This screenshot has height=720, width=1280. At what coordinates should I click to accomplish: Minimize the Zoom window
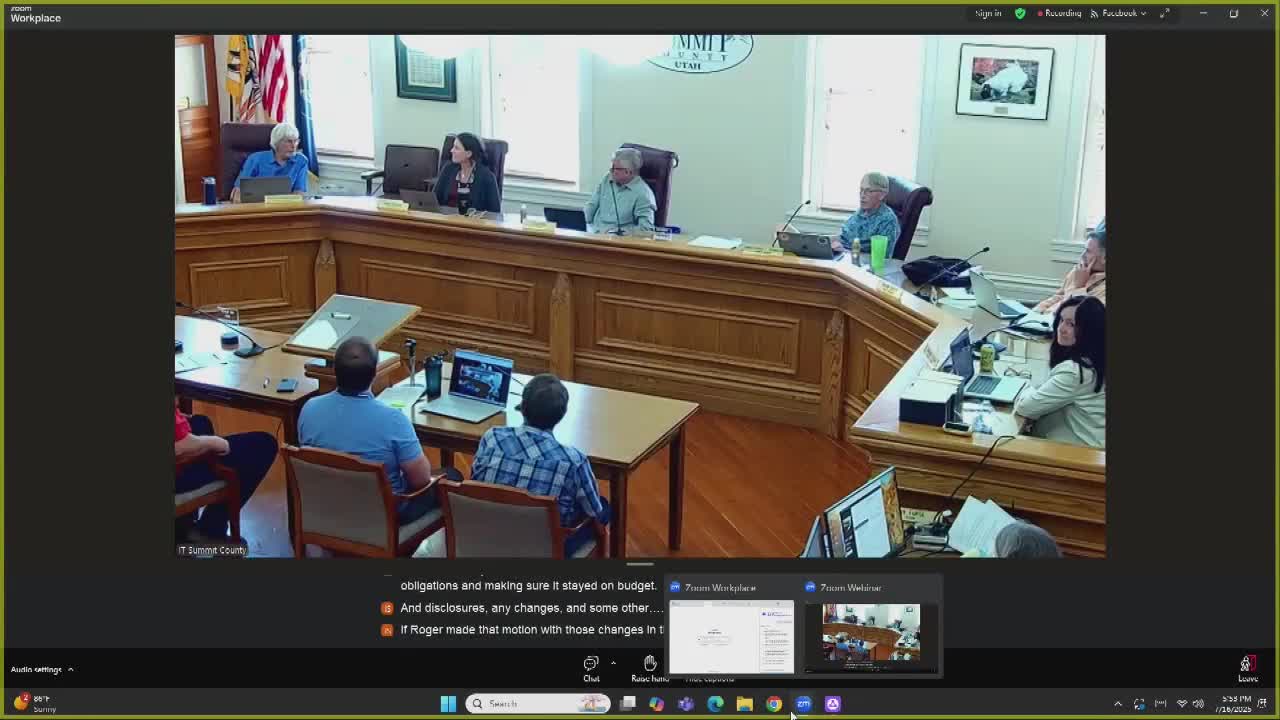coord(1203,13)
